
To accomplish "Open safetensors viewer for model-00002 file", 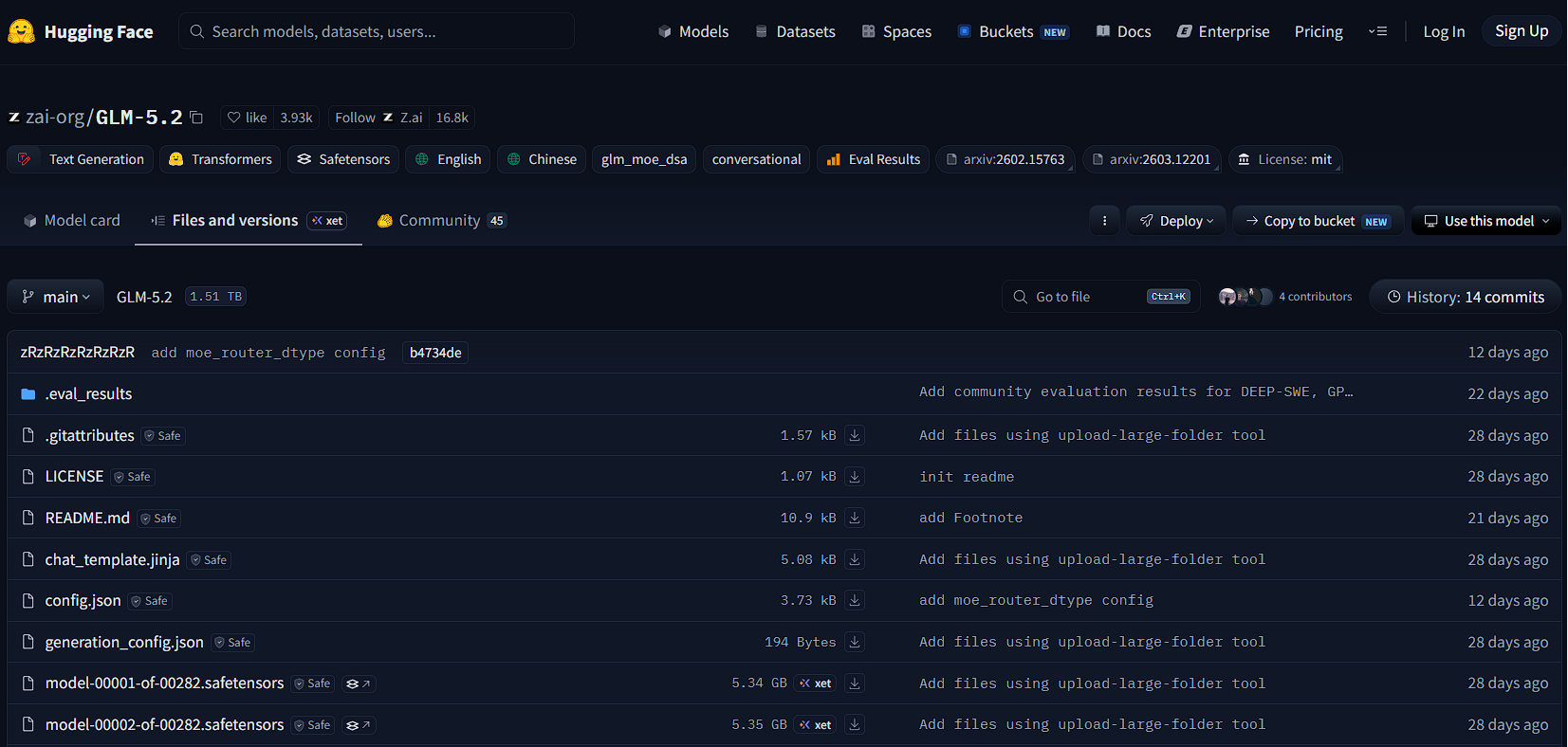I will pos(358,725).
